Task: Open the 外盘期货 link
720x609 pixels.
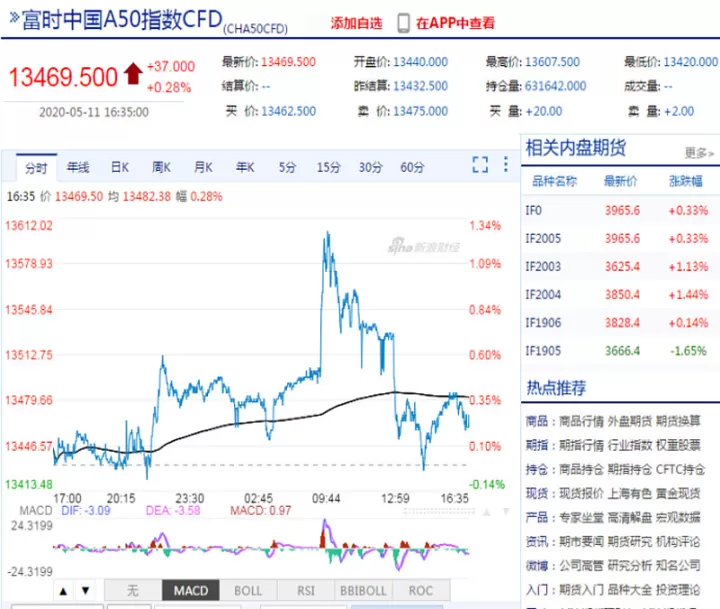Action: (x=630, y=421)
